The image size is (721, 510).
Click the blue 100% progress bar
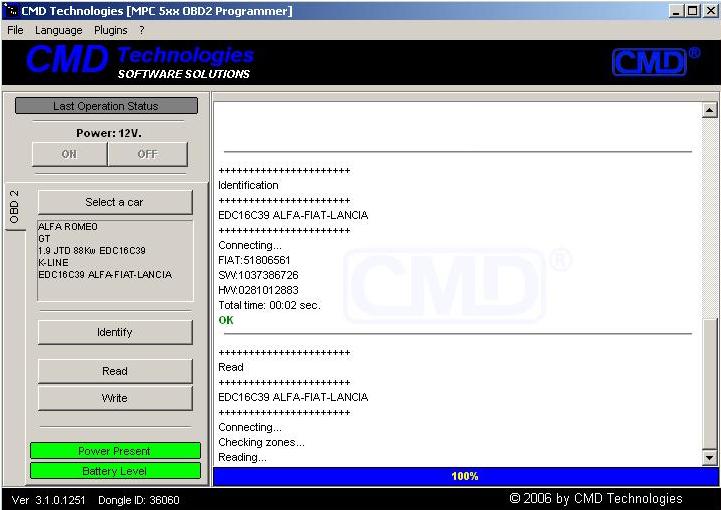tap(465, 476)
